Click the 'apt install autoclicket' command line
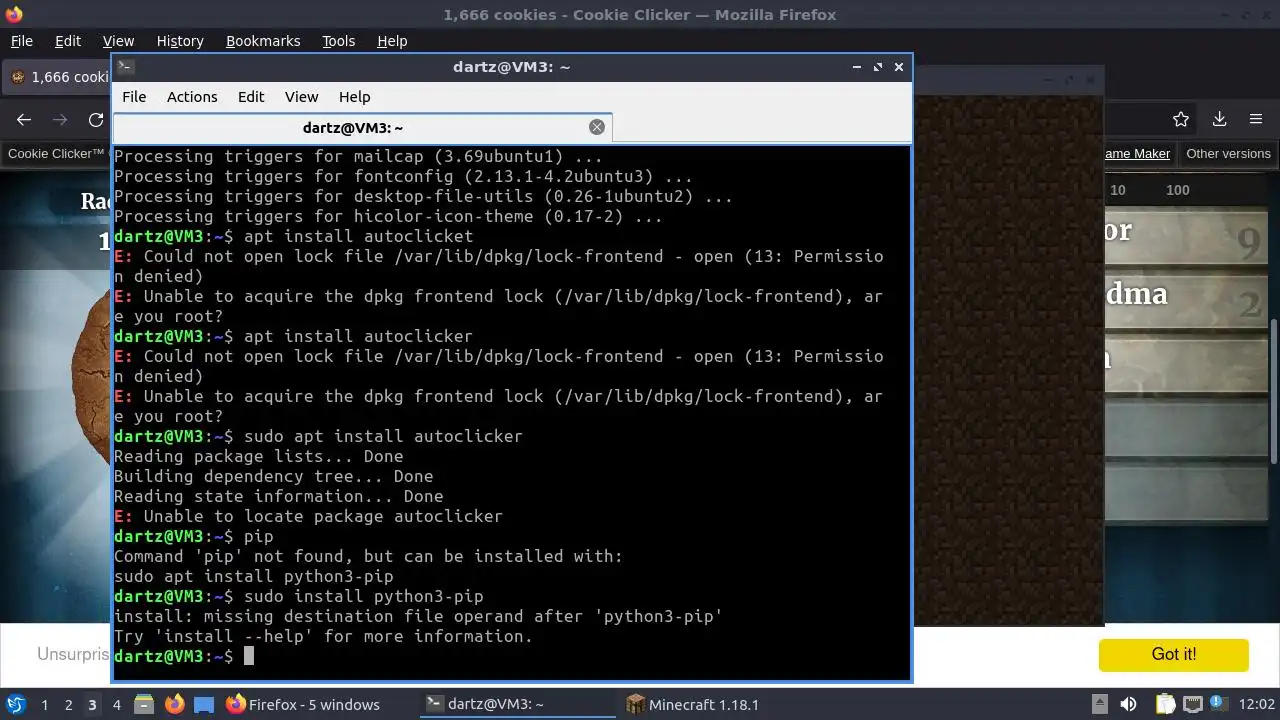 294,236
